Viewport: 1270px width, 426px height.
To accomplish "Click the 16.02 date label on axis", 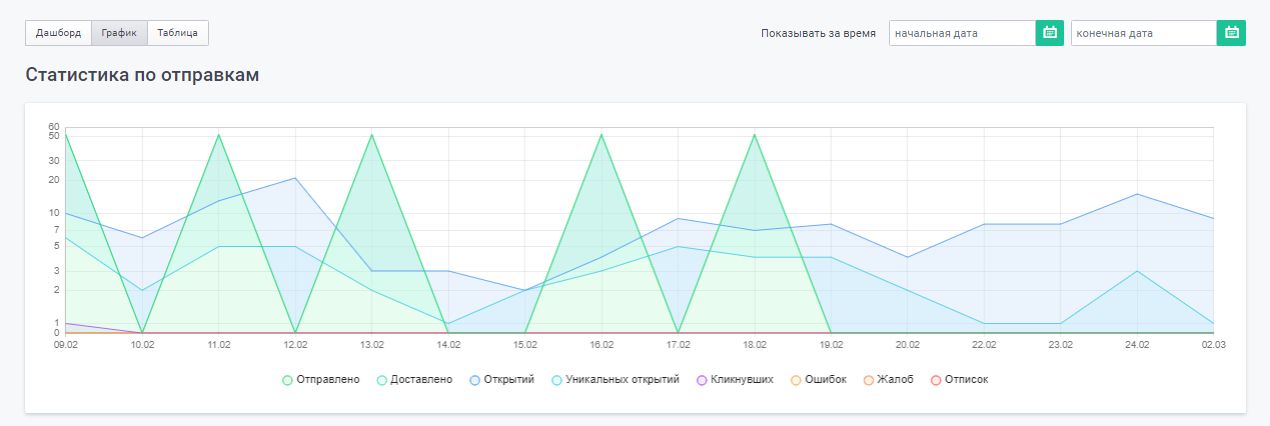I will pos(601,344).
